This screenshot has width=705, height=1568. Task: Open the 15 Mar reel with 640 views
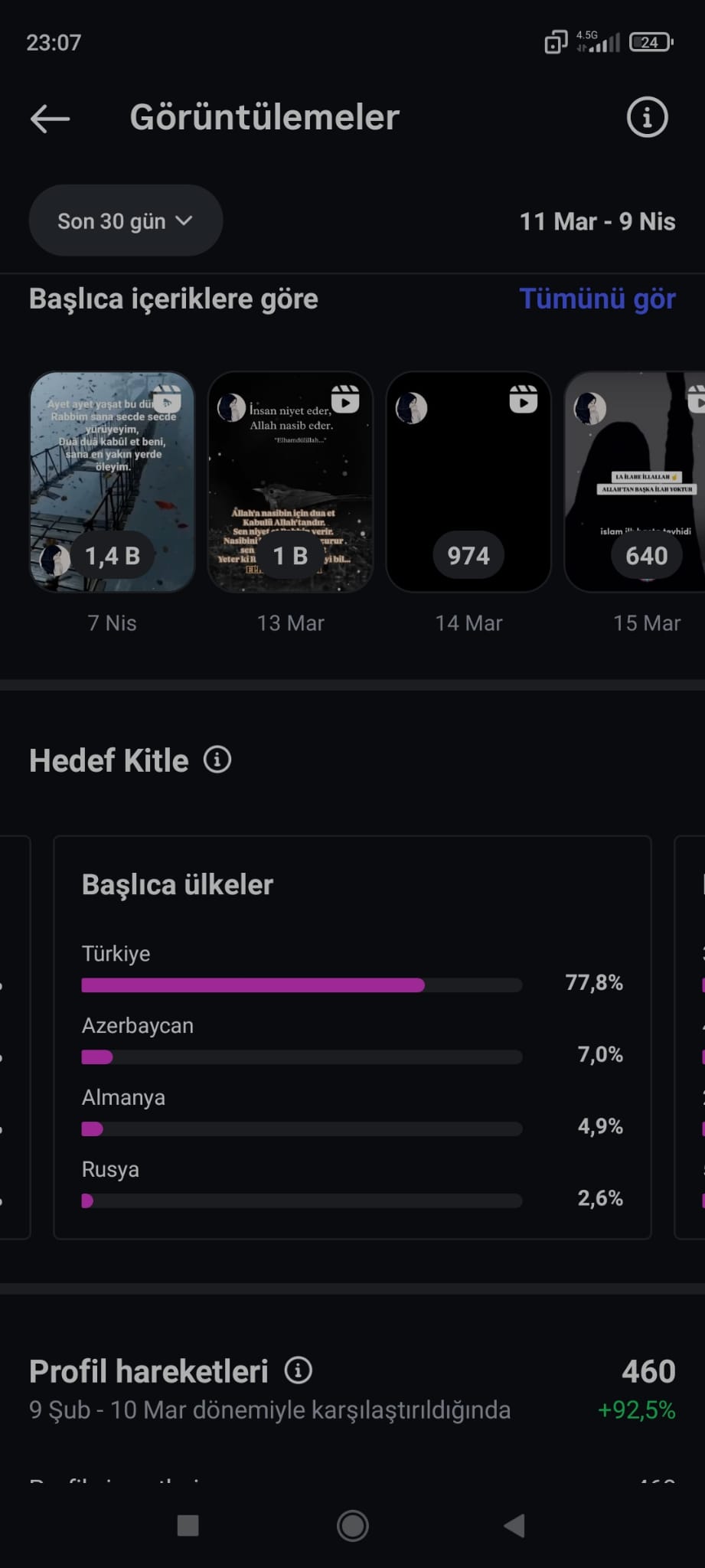635,482
